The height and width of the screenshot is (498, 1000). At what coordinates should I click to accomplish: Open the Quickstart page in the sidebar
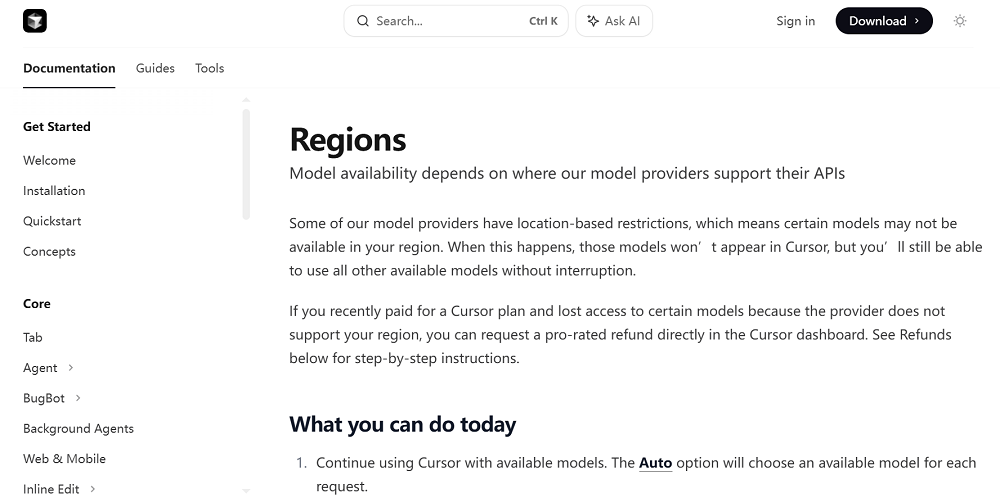pyautogui.click(x=52, y=221)
